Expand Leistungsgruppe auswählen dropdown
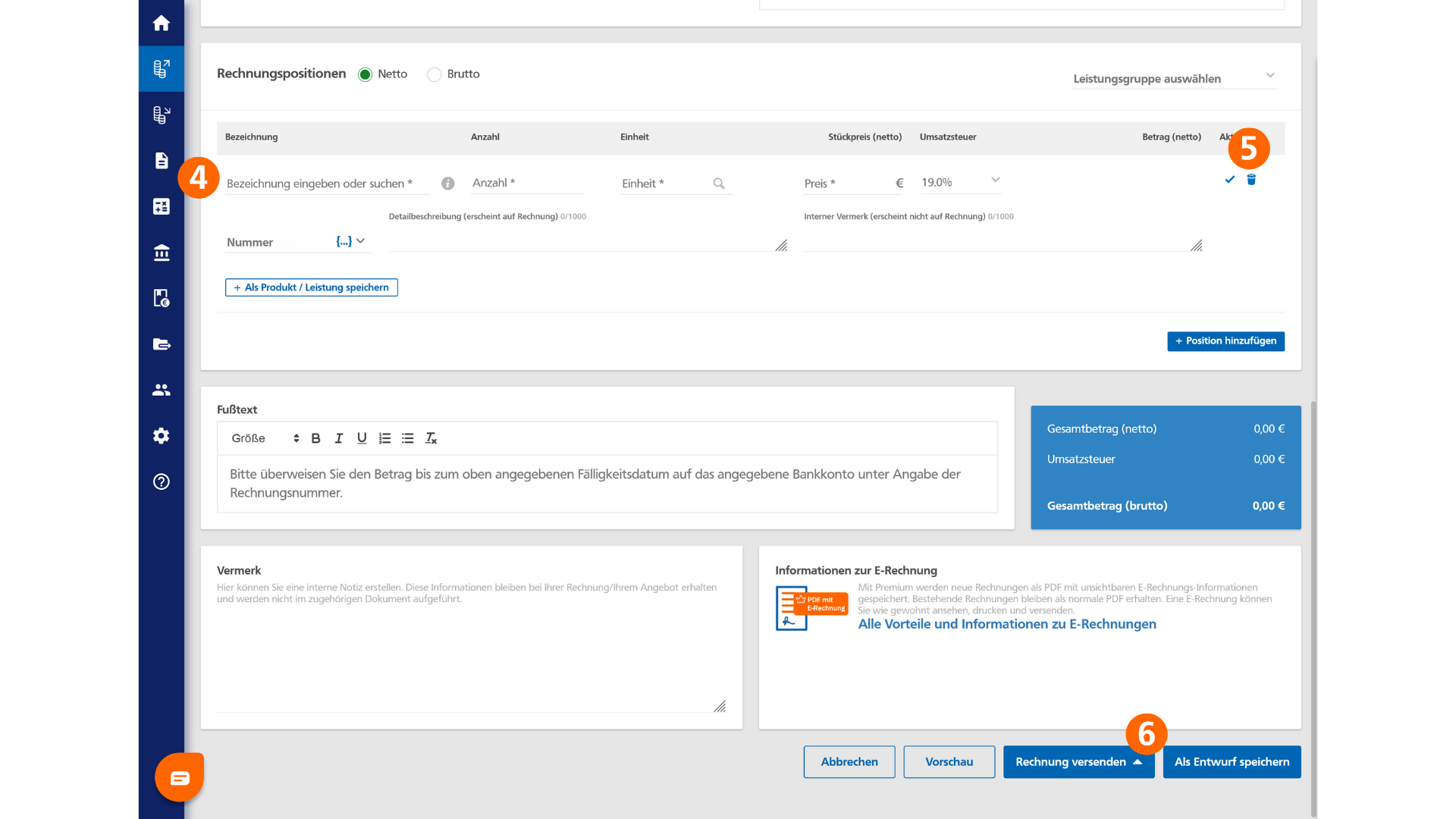 (x=1174, y=78)
